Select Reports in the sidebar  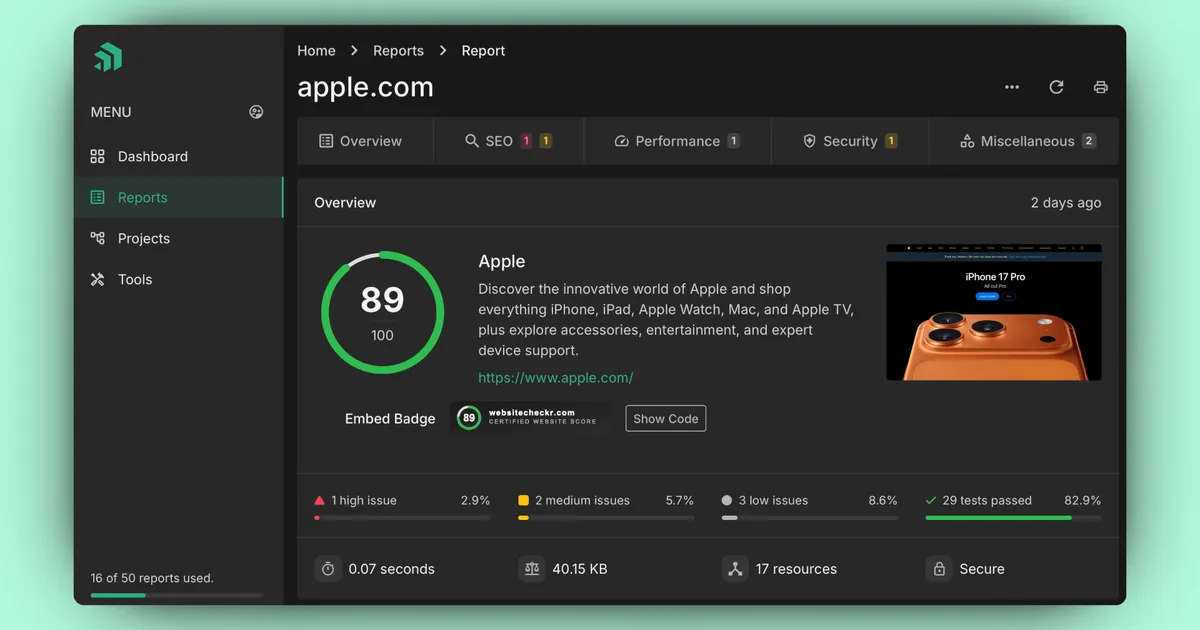tap(142, 197)
